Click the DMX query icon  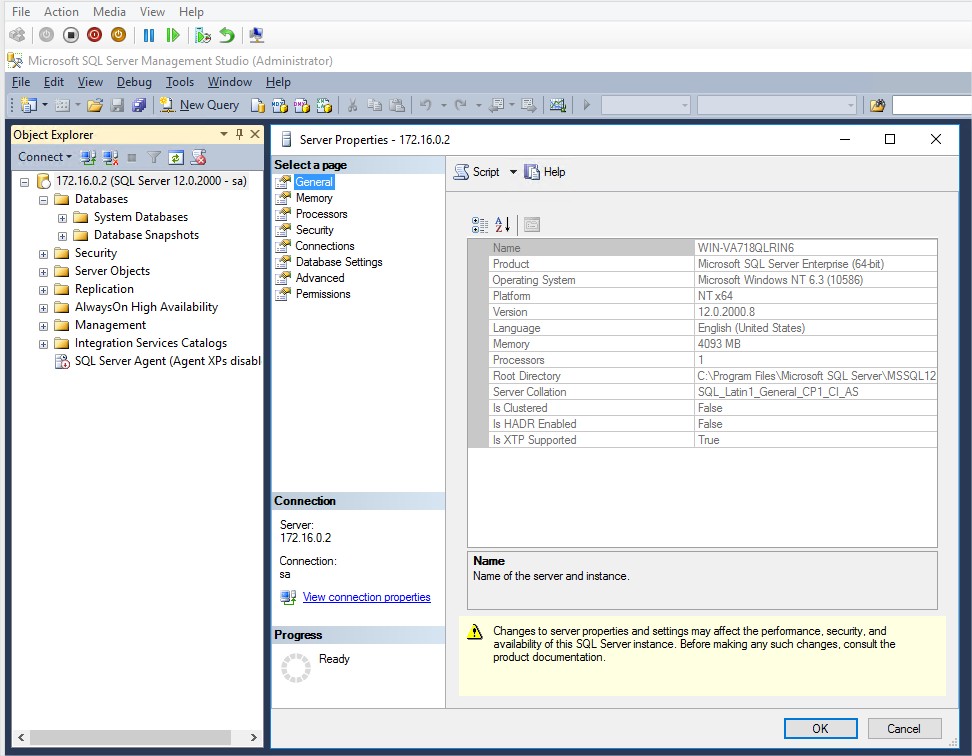click(302, 105)
